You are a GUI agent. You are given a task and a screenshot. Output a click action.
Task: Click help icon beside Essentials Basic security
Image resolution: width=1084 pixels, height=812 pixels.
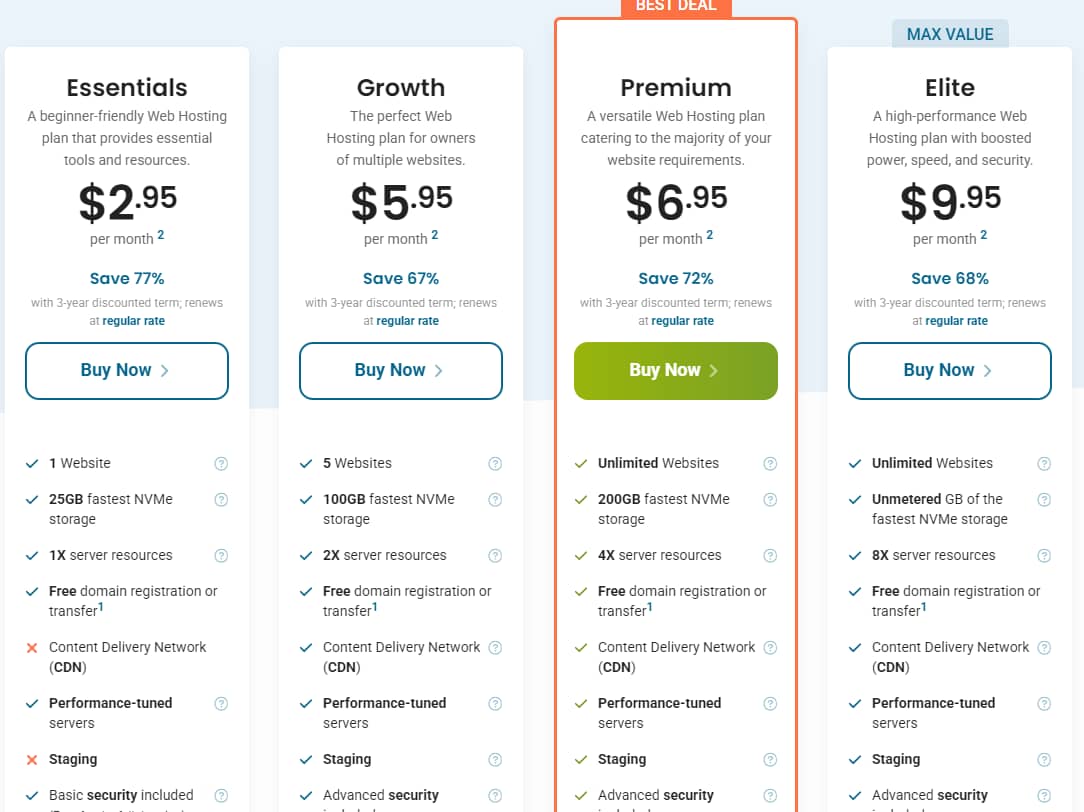(x=221, y=796)
